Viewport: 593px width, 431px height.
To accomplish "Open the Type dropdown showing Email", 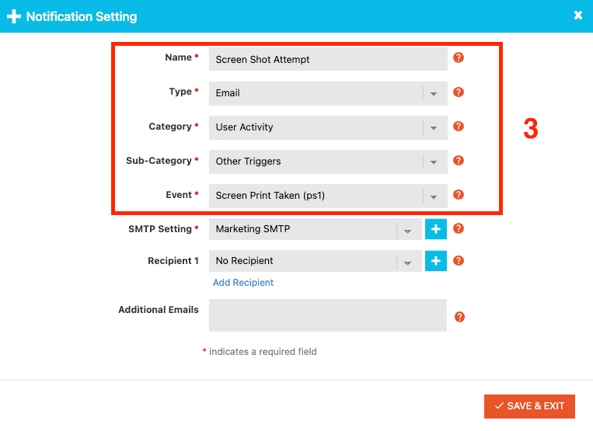I will (x=328, y=93).
